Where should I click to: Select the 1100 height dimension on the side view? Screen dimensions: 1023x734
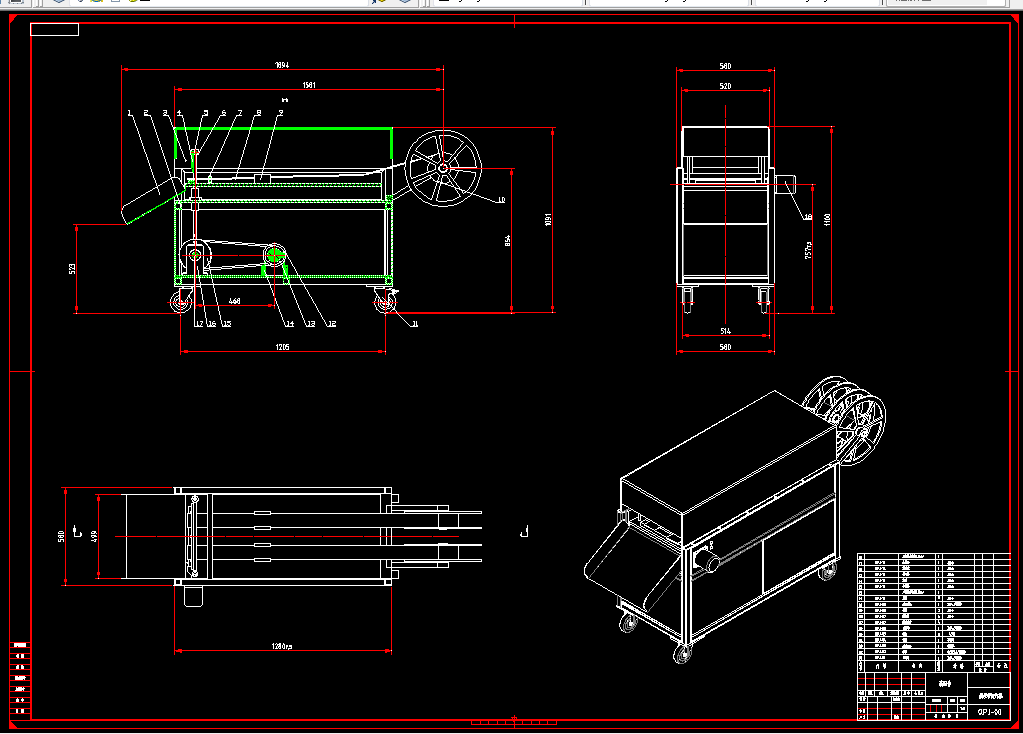click(x=827, y=220)
